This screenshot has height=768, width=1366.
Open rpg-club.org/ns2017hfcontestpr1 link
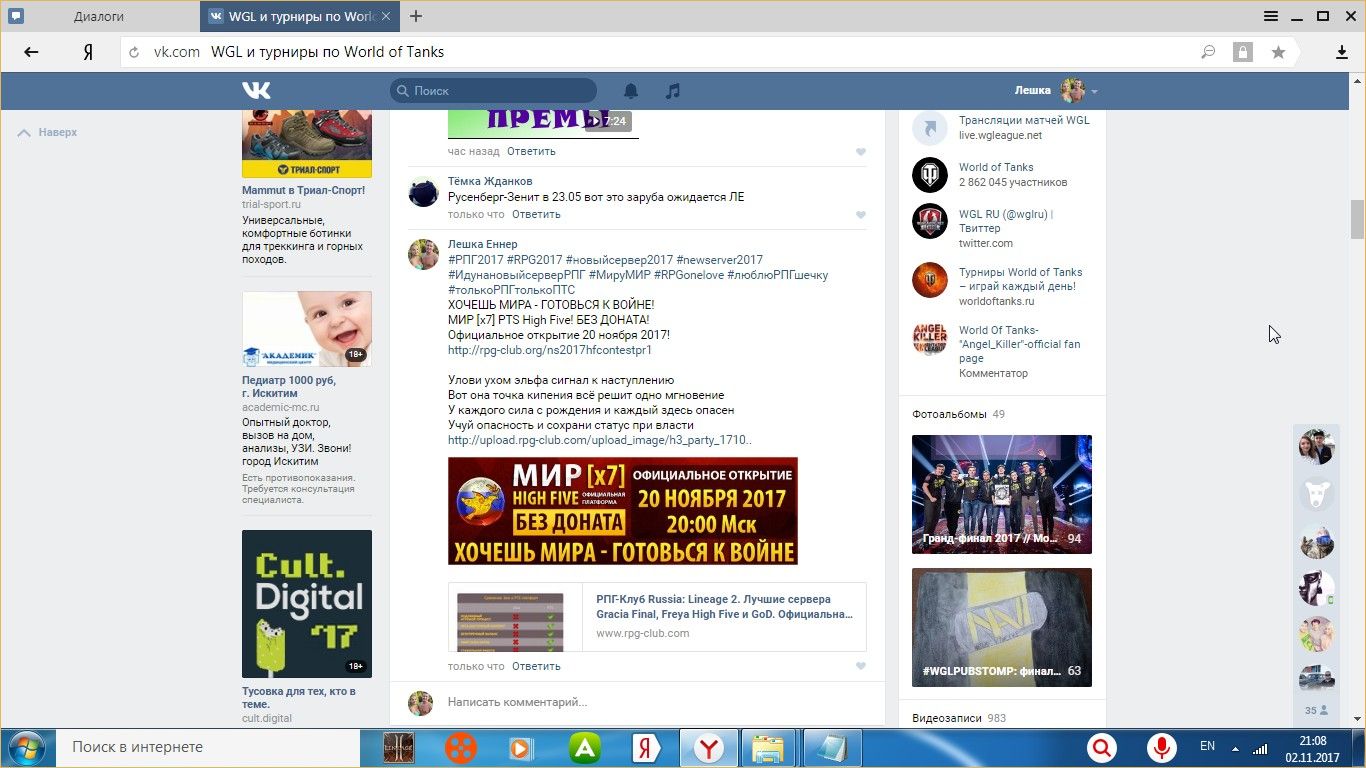(550, 350)
